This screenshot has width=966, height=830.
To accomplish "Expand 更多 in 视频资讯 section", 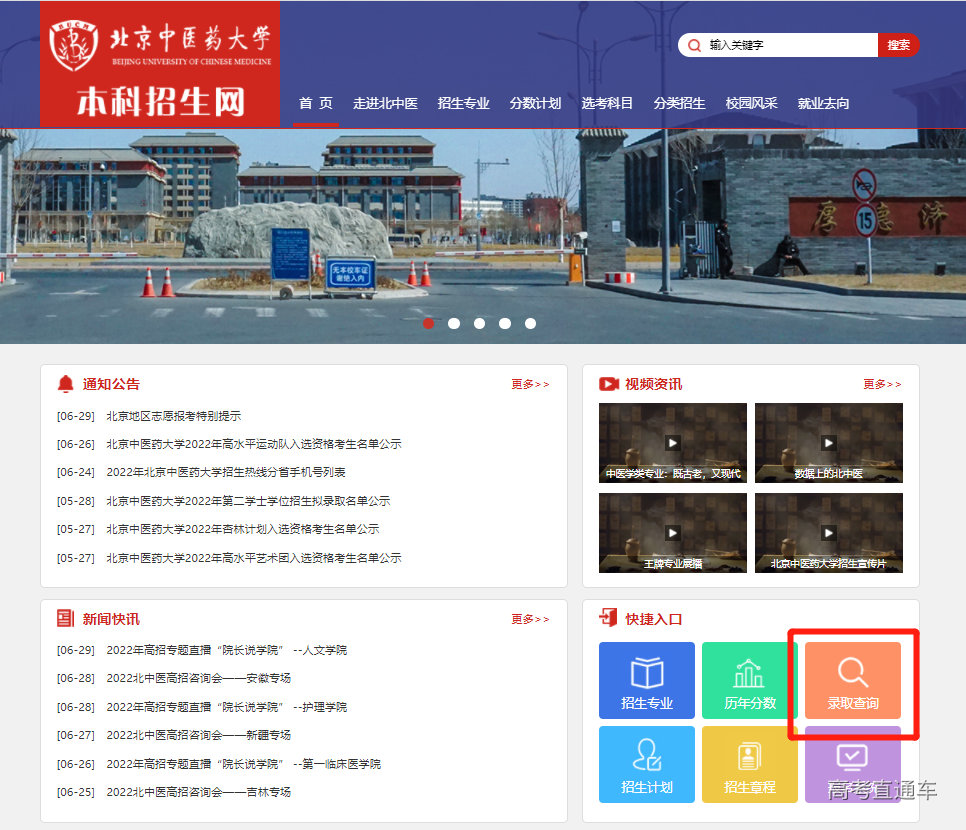I will 882,384.
